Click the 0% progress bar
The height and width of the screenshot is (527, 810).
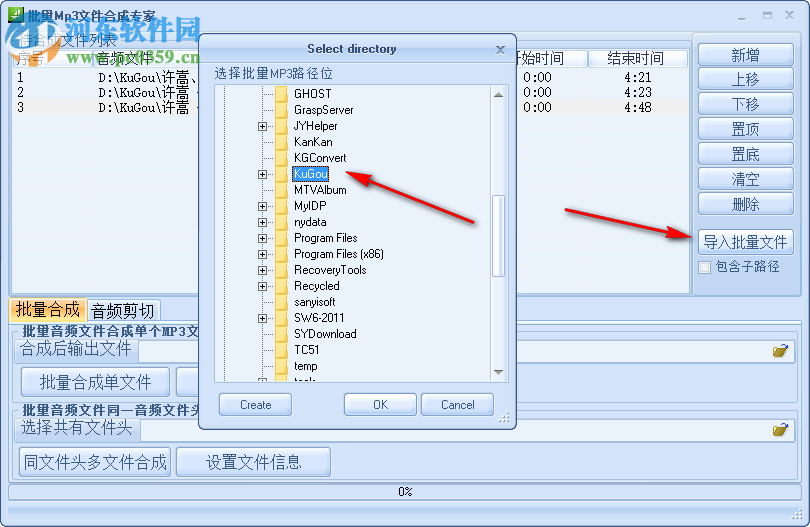pyautogui.click(x=405, y=491)
